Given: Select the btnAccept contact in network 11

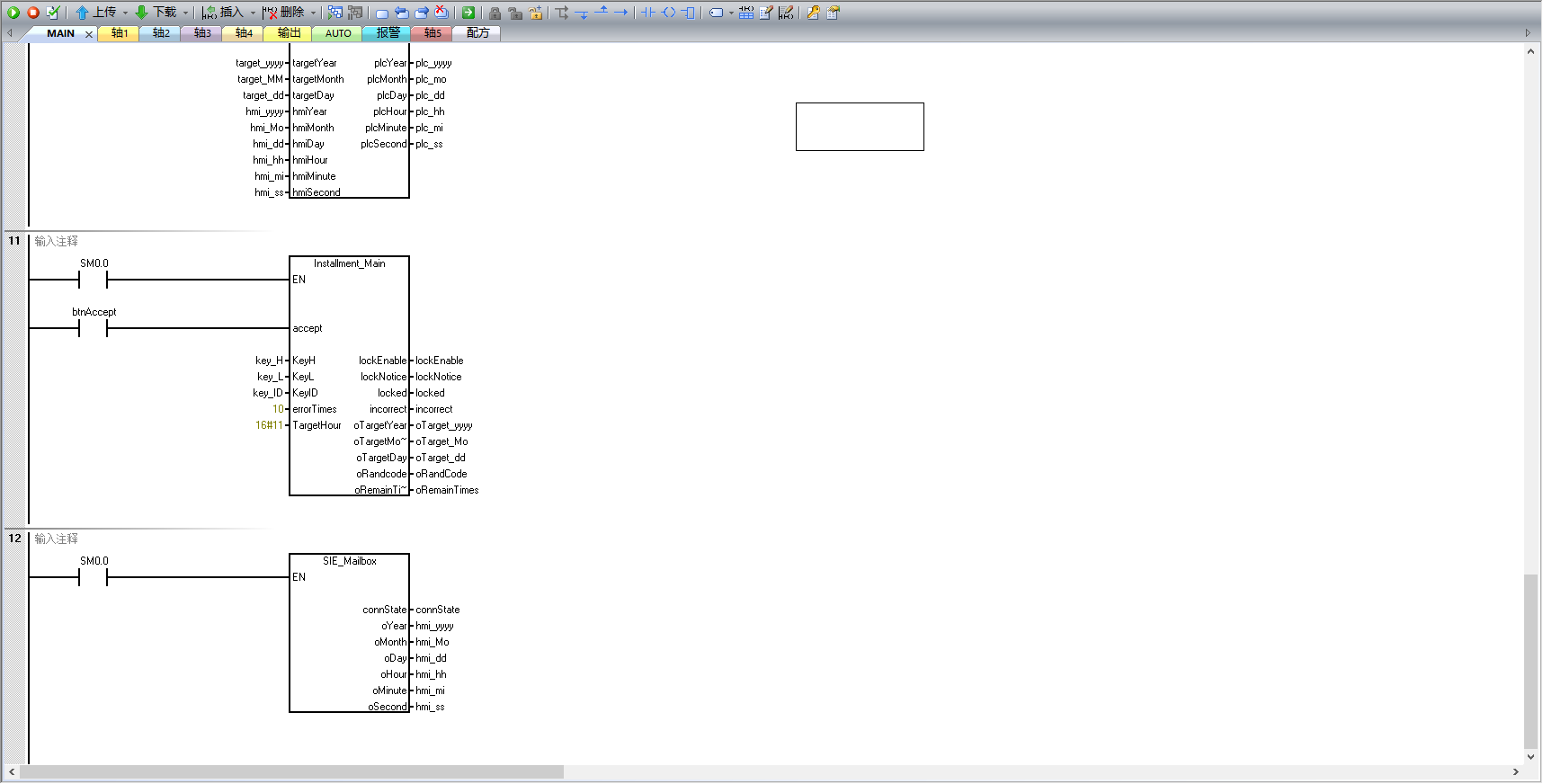Looking at the screenshot, I should 94,328.
